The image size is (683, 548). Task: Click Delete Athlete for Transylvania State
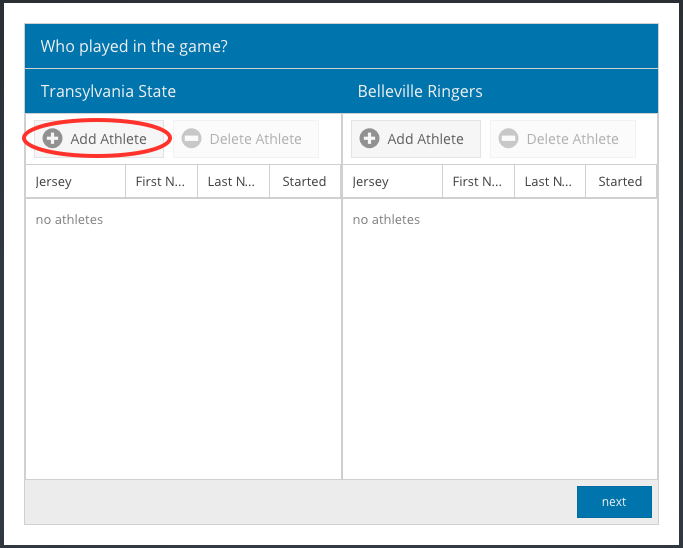[246, 139]
